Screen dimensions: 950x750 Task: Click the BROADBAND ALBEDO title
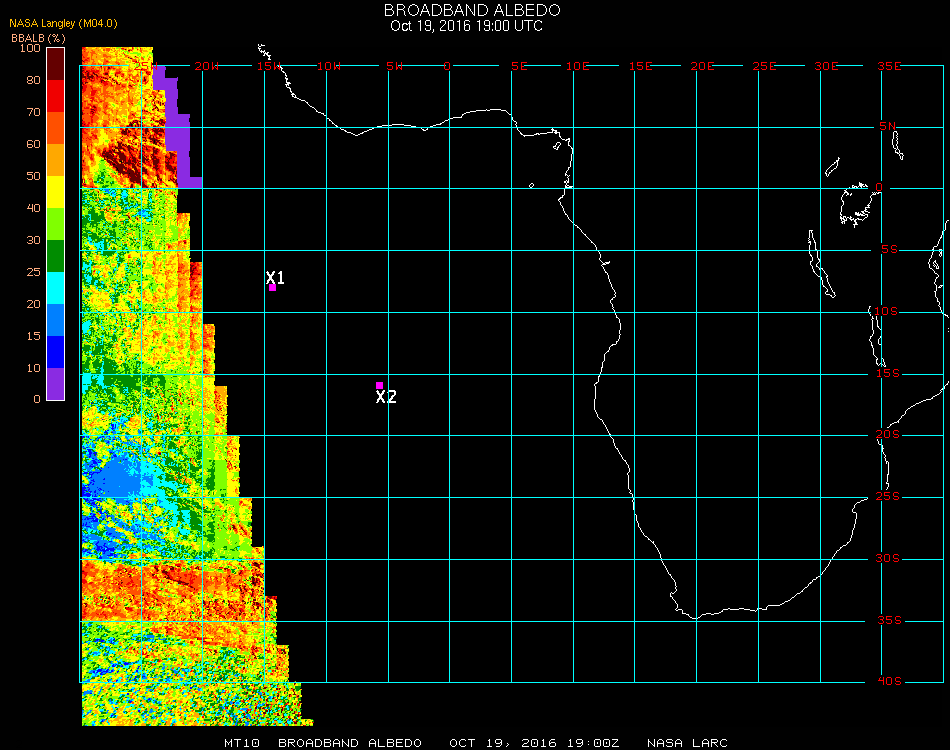click(472, 10)
